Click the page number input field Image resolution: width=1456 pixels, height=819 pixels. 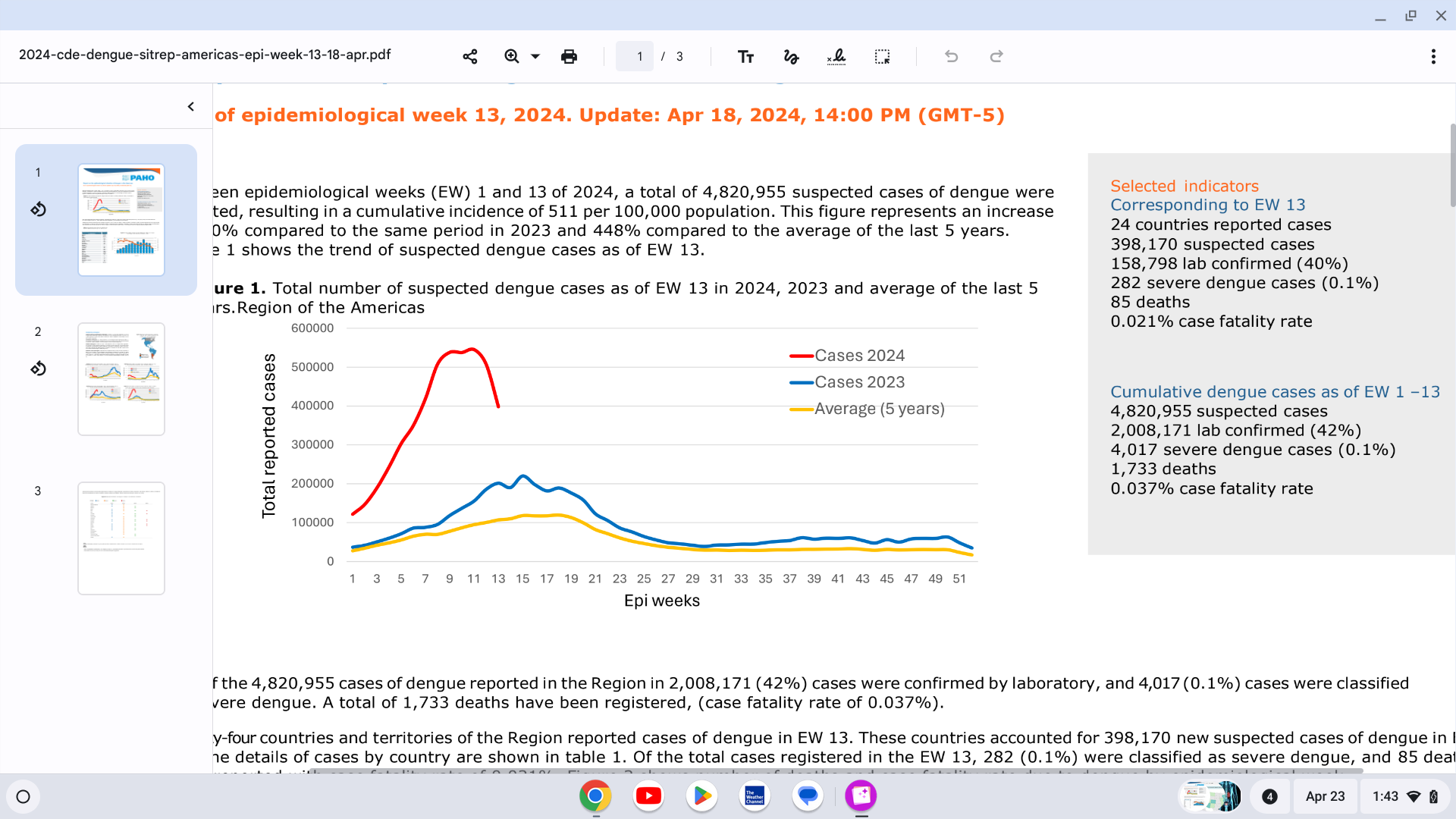tap(635, 56)
